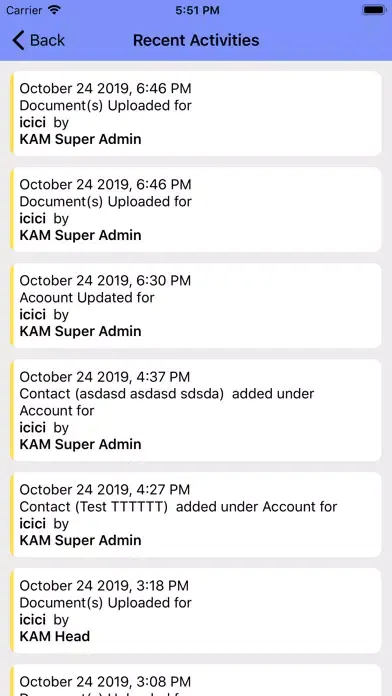Tap icici in the 6:30 PM card
The image size is (392, 696).
32,314
